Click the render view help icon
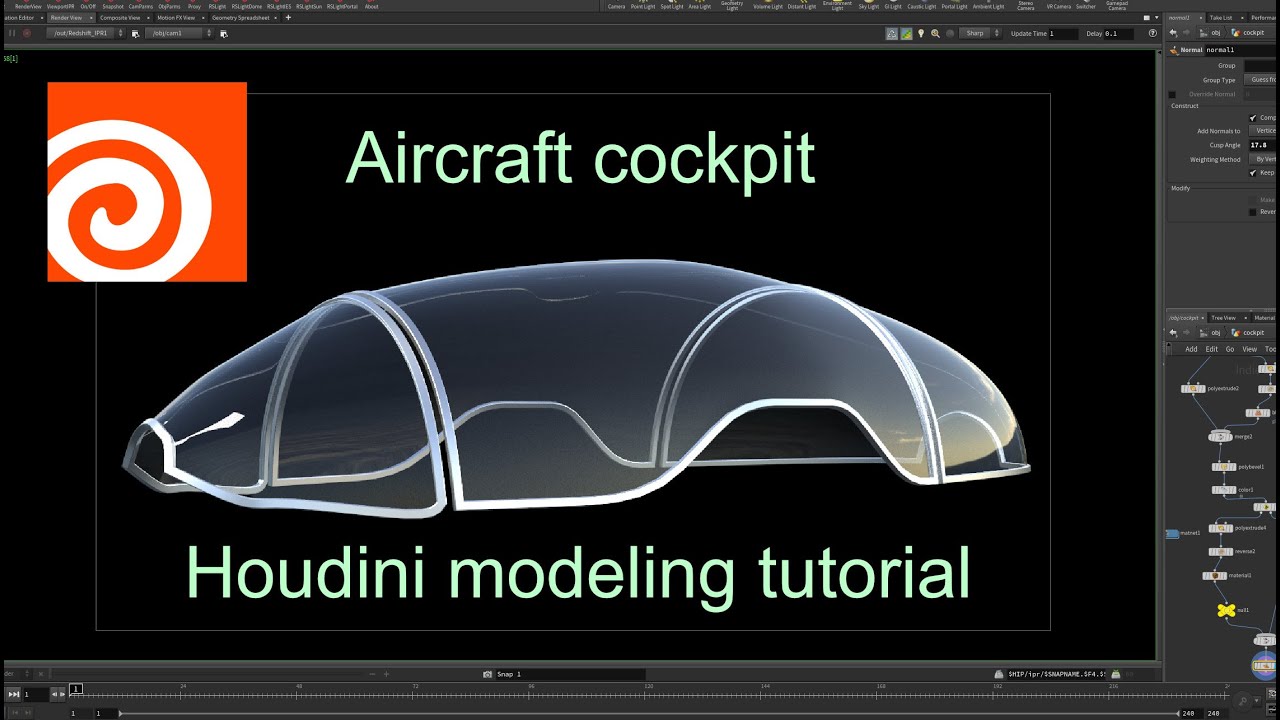Screen dimensions: 1280x720 pyautogui.click(x=1153, y=33)
